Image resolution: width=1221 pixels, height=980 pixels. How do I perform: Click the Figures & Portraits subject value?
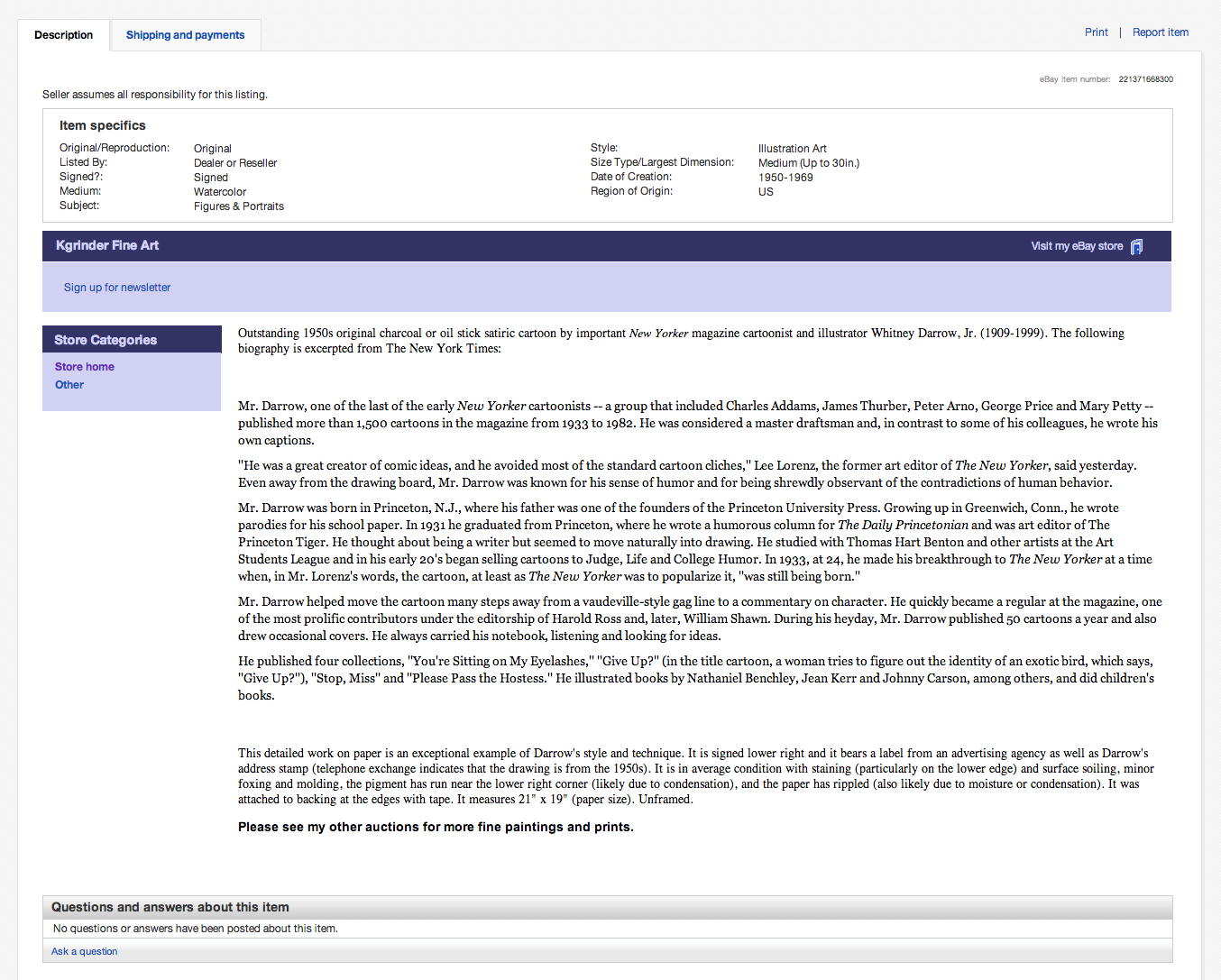239,206
